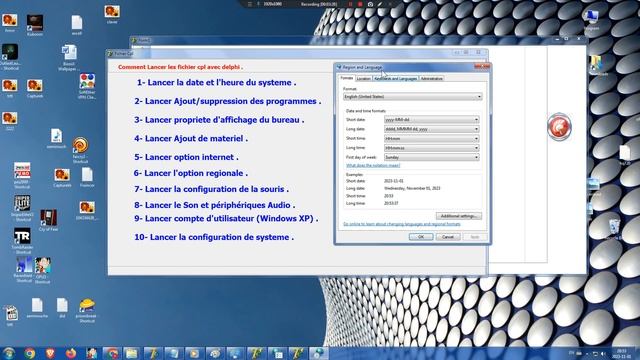Open the Windows Start orb

click(9, 353)
